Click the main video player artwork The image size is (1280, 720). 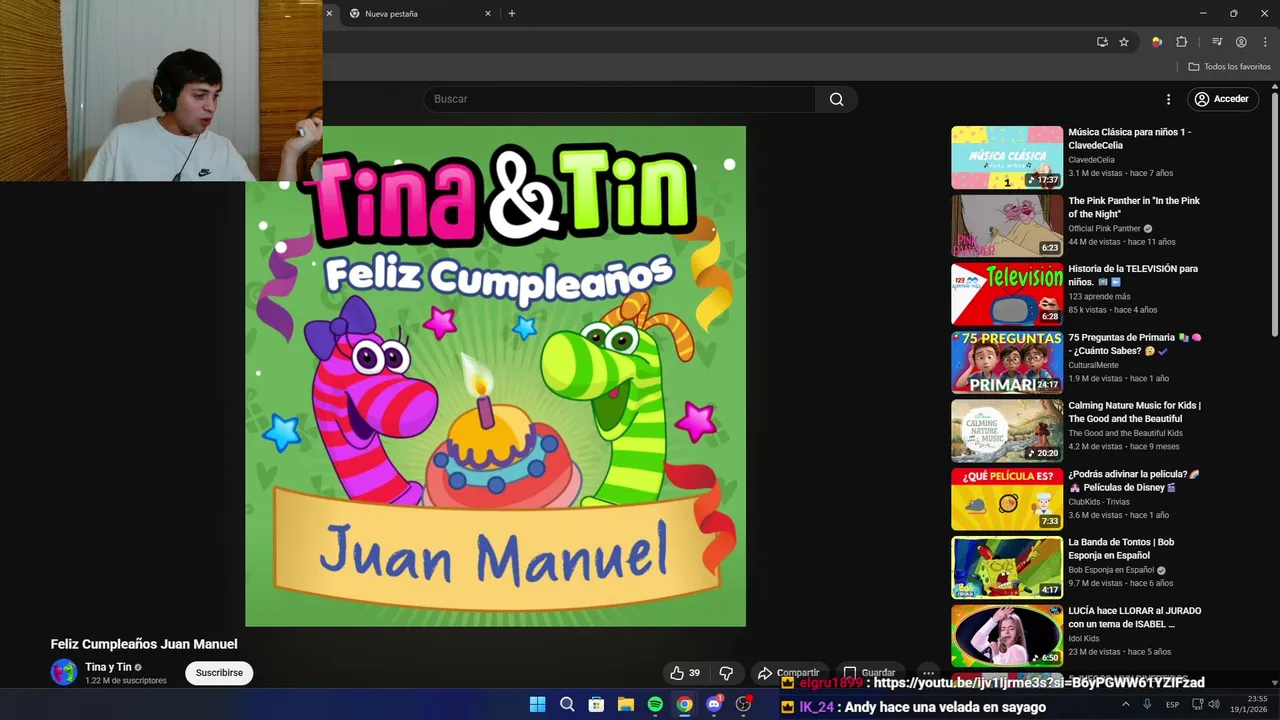pyautogui.click(x=495, y=376)
